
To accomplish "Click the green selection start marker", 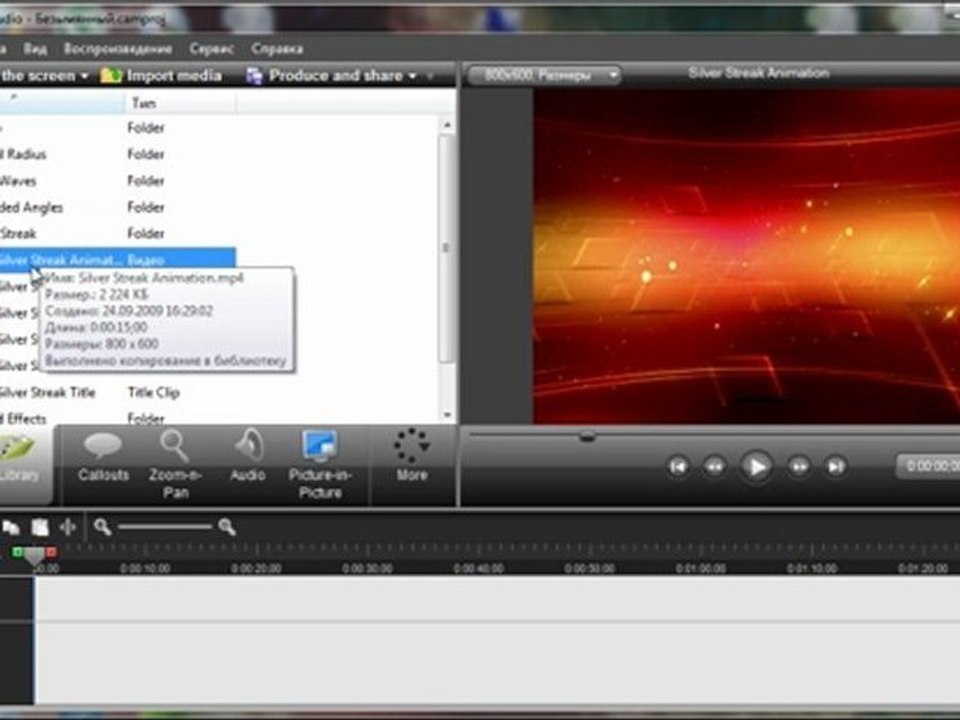I will [x=18, y=552].
